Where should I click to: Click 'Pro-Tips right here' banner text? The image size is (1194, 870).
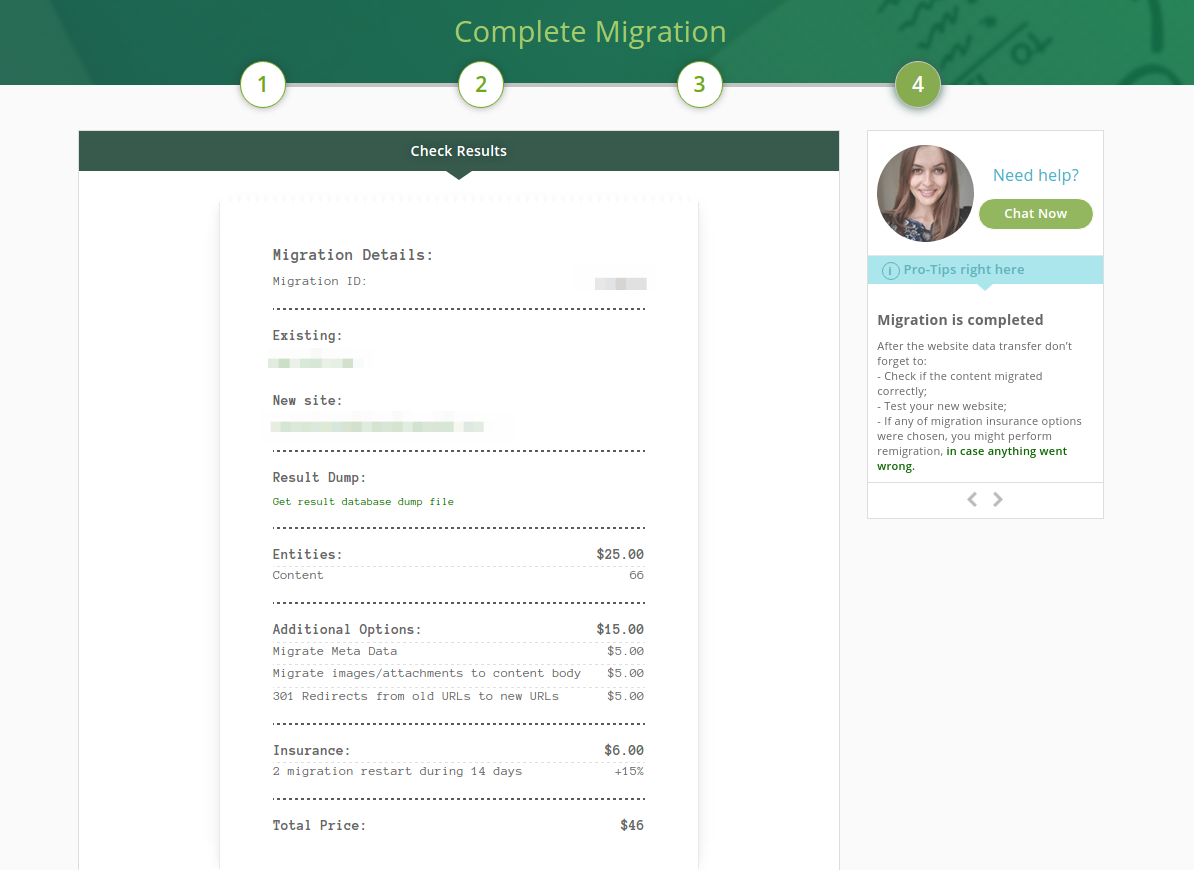pyautogui.click(x=964, y=269)
